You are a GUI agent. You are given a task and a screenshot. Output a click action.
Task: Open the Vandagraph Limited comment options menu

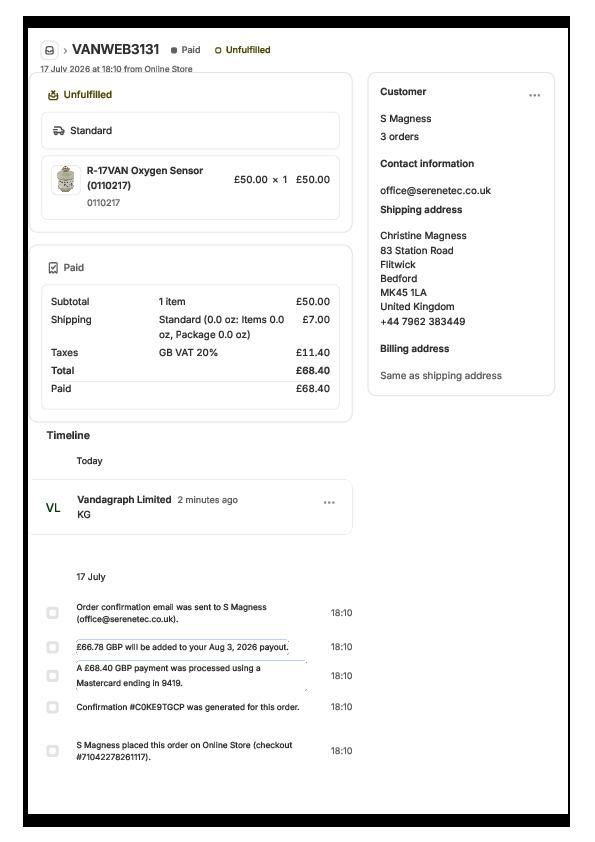point(329,503)
